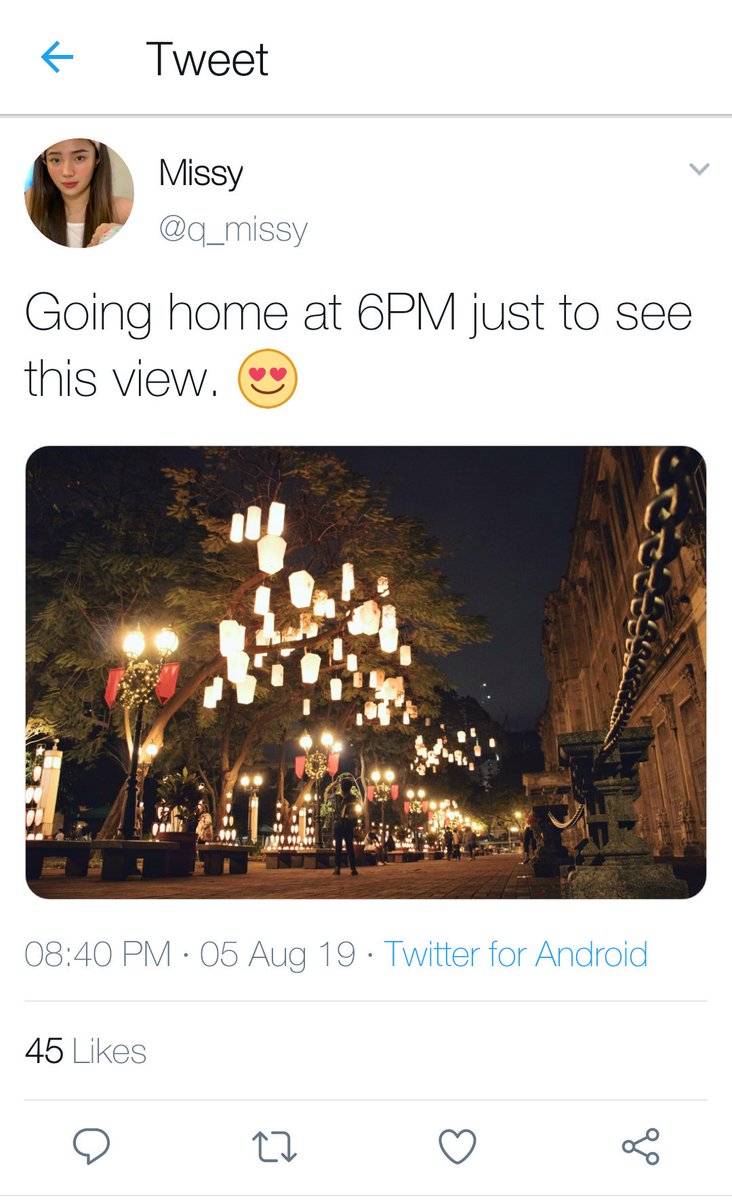Viewport: 732px width, 1200px height.
Task: Go back using the blue arrow icon
Action: point(57,58)
